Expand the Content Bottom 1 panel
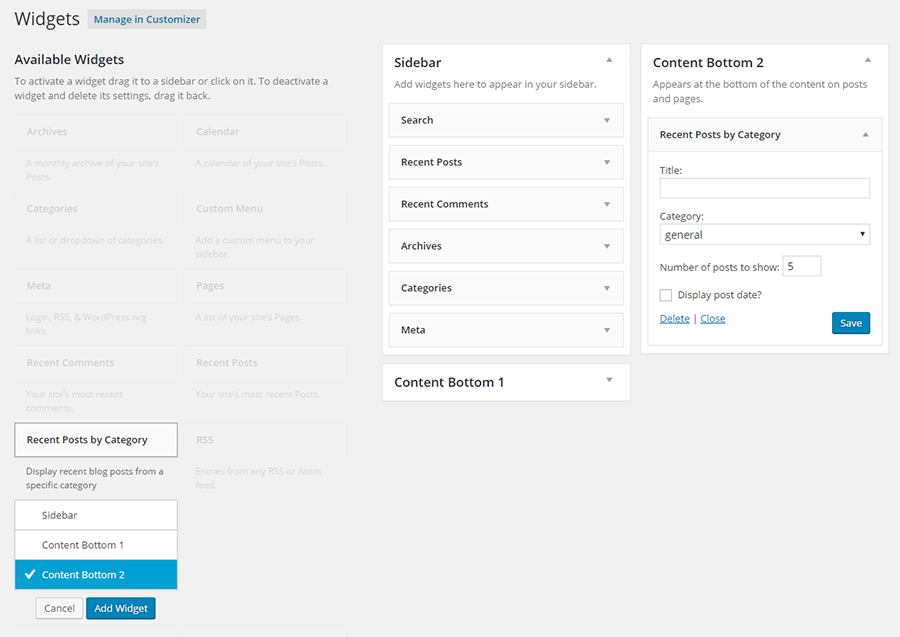This screenshot has width=900, height=637. pos(608,381)
